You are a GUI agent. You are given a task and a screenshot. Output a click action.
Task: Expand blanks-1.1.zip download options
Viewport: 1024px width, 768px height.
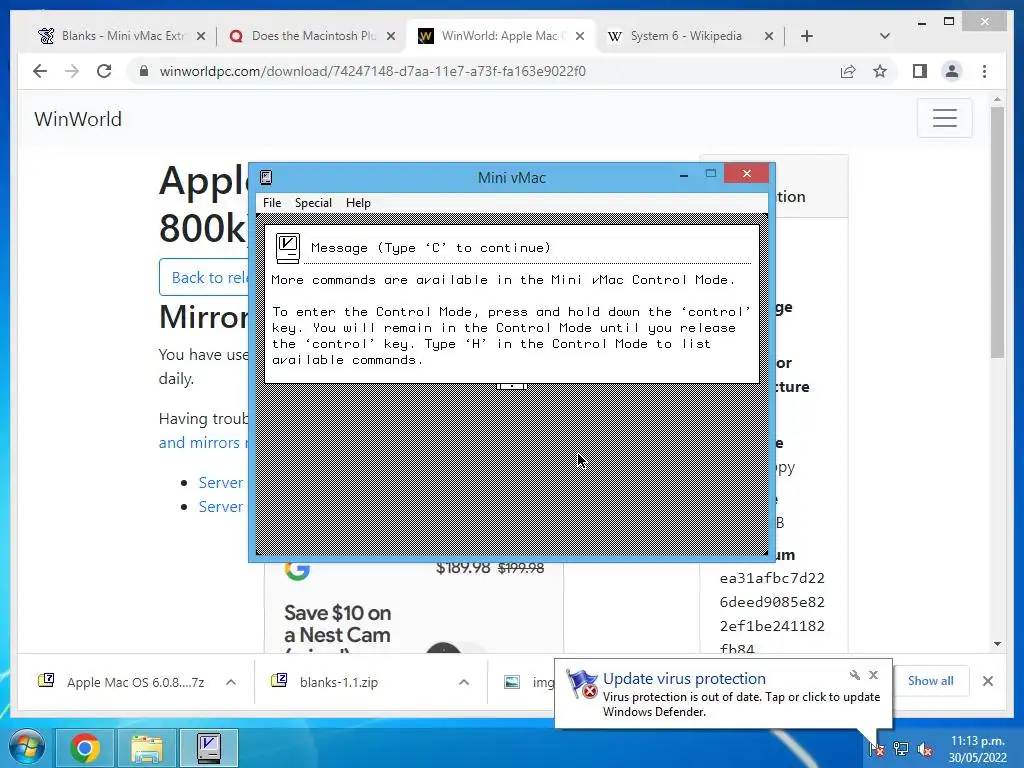(464, 682)
